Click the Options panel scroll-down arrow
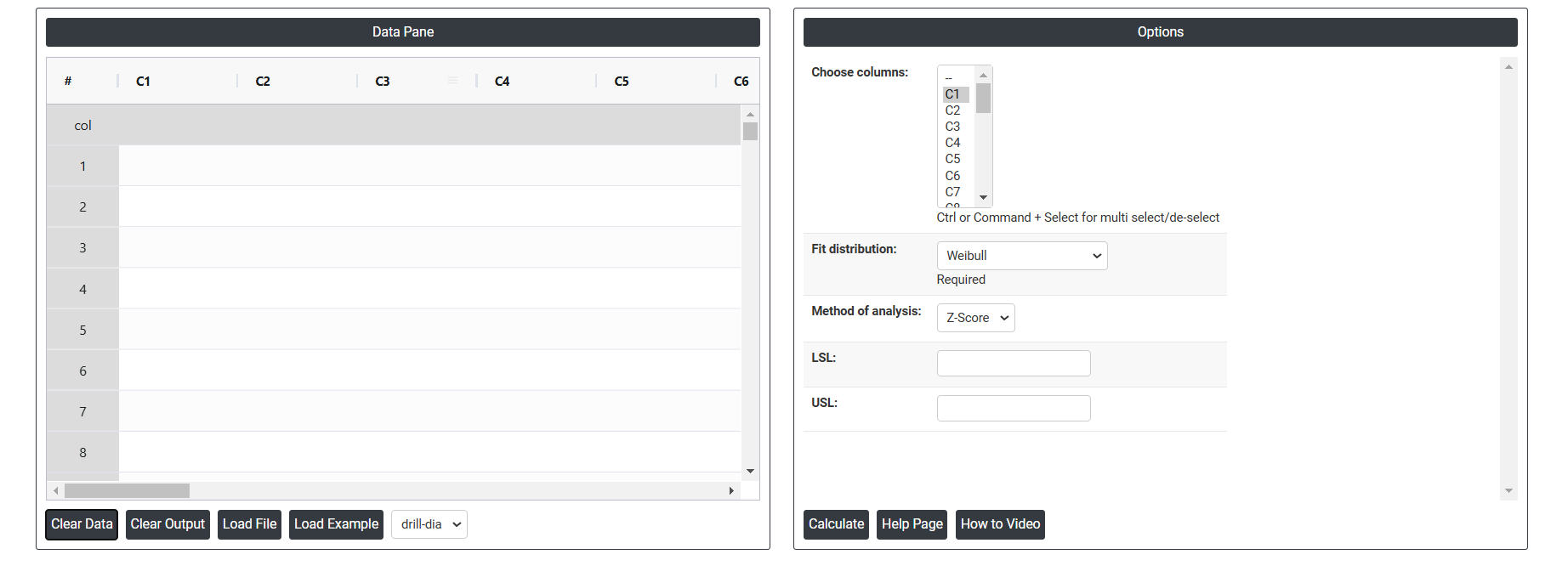Image resolution: width=1568 pixels, height=577 pixels. coord(1508,491)
